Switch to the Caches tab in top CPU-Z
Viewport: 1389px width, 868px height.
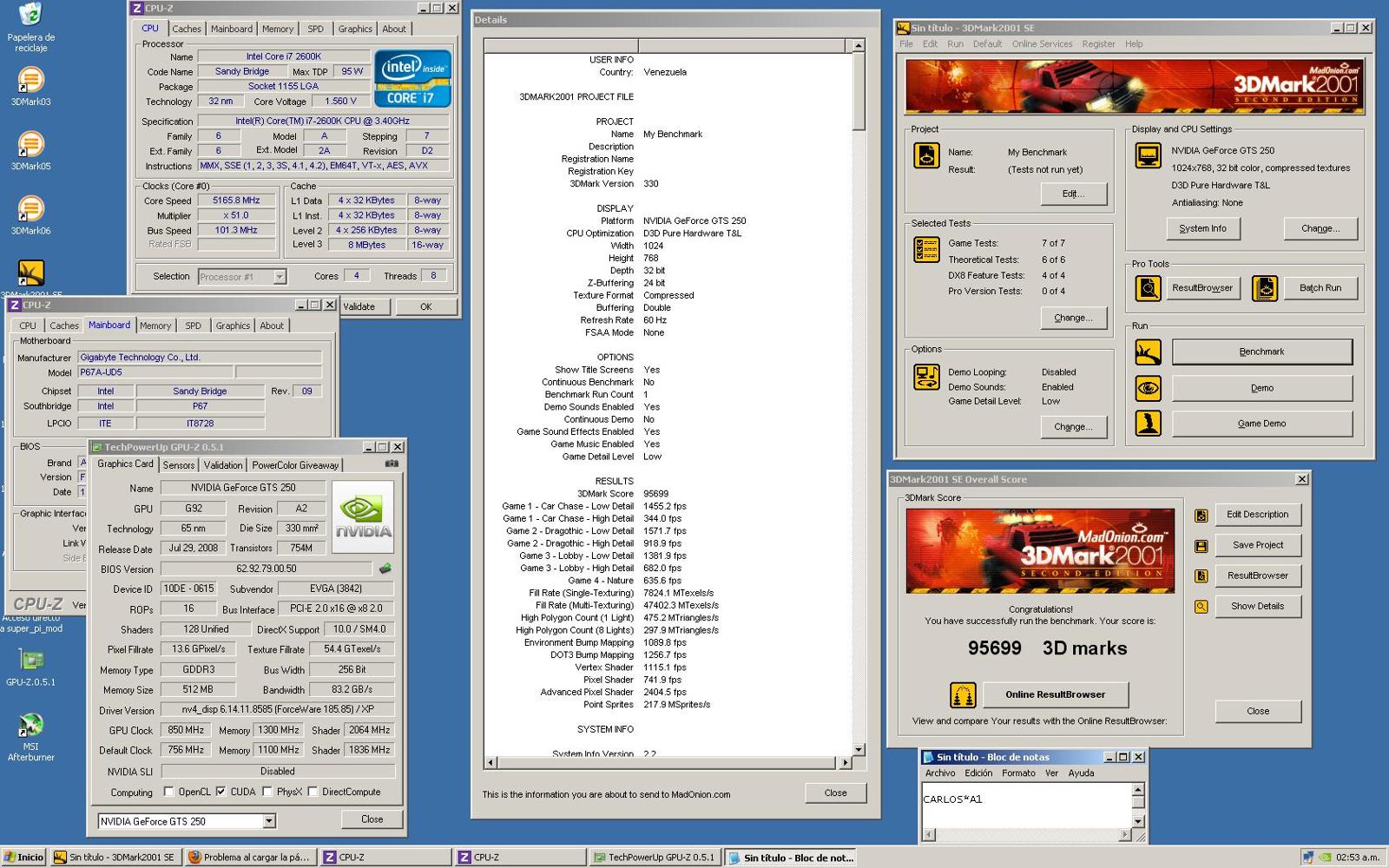(186, 29)
